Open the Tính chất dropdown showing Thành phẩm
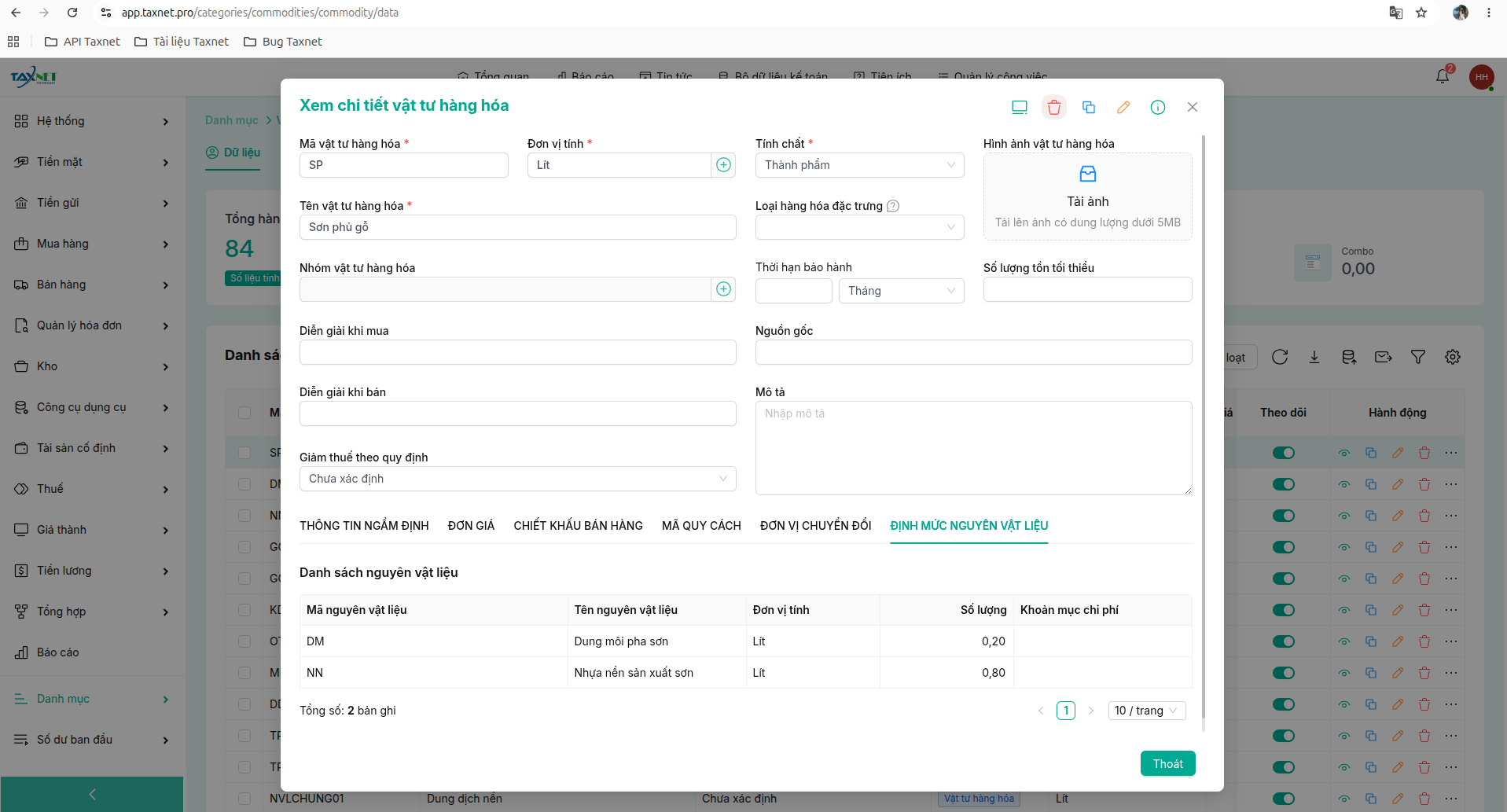The width and height of the screenshot is (1507, 812). pos(859,165)
